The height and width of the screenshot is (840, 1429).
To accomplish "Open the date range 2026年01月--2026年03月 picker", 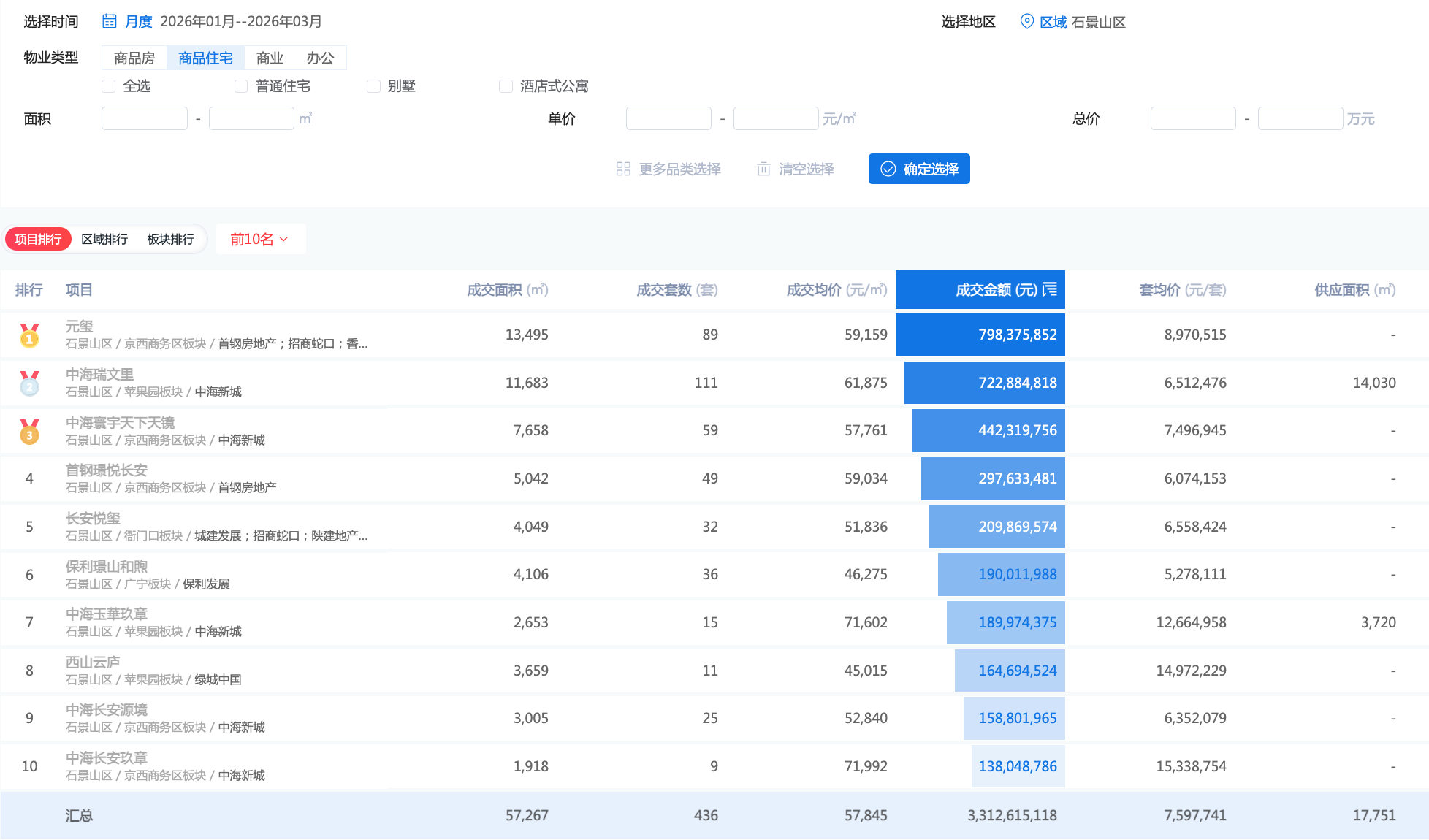I will [241, 21].
